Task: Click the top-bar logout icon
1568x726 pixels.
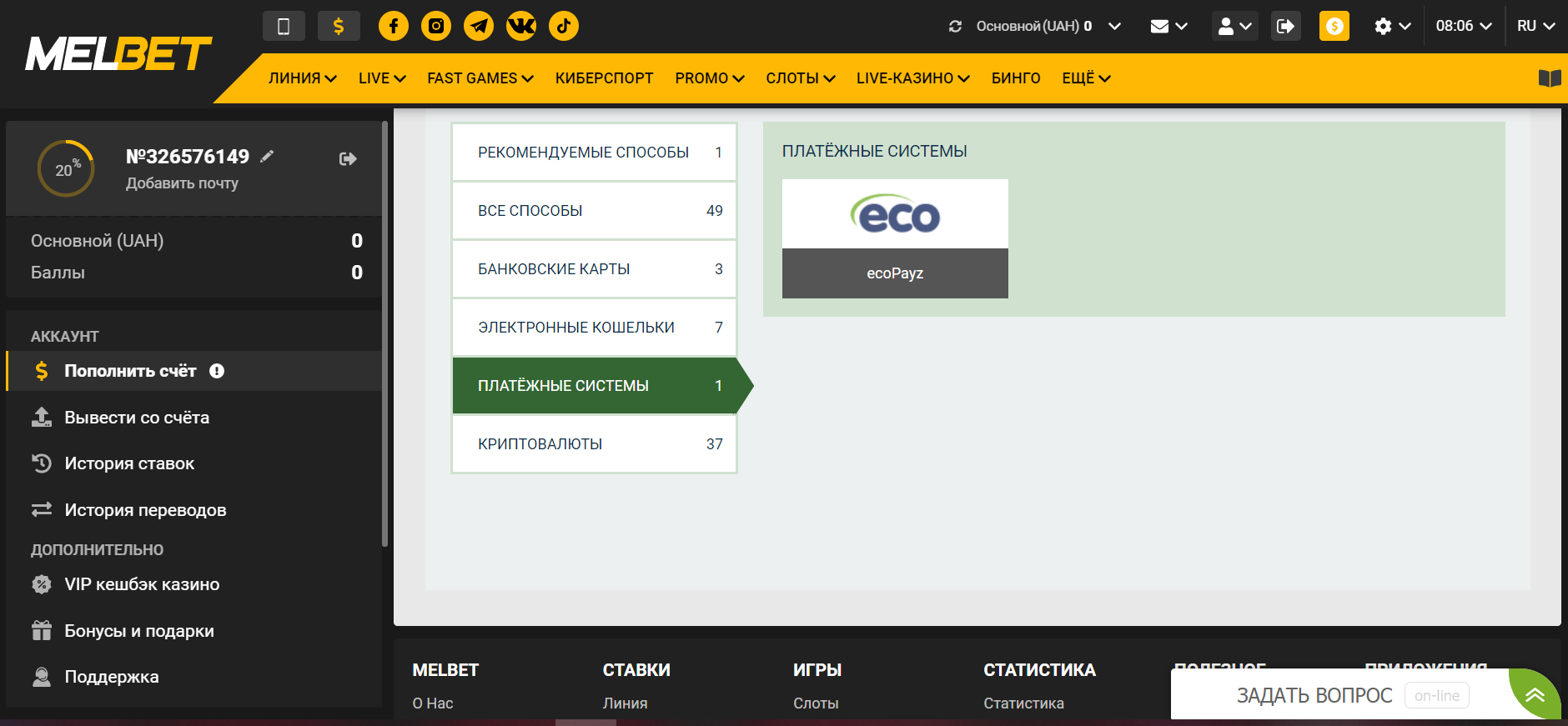Action: (x=1286, y=27)
